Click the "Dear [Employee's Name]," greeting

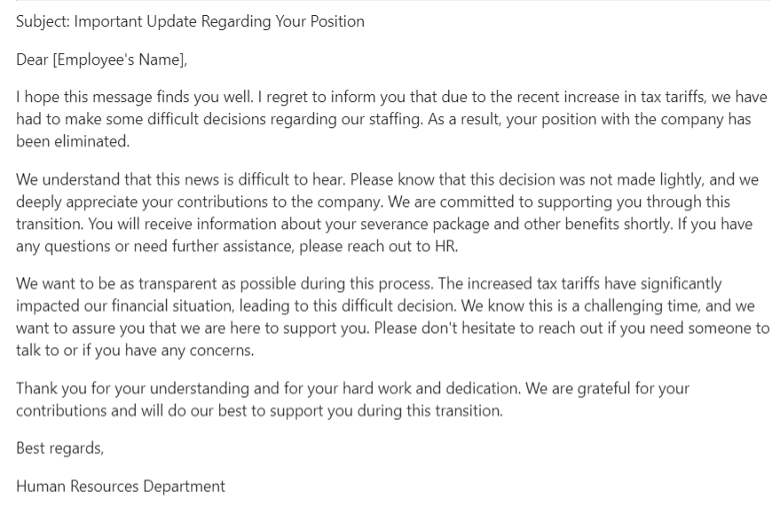101,59
